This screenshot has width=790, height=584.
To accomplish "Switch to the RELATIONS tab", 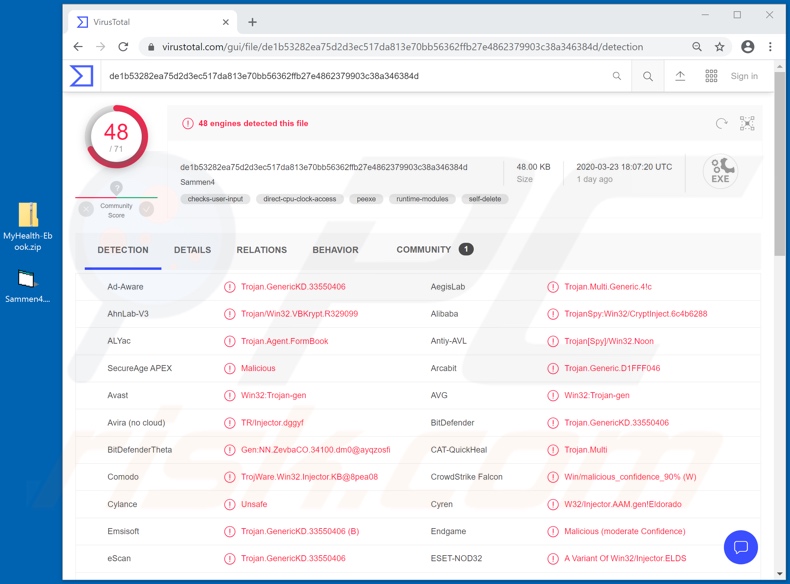I will pyautogui.click(x=261, y=250).
